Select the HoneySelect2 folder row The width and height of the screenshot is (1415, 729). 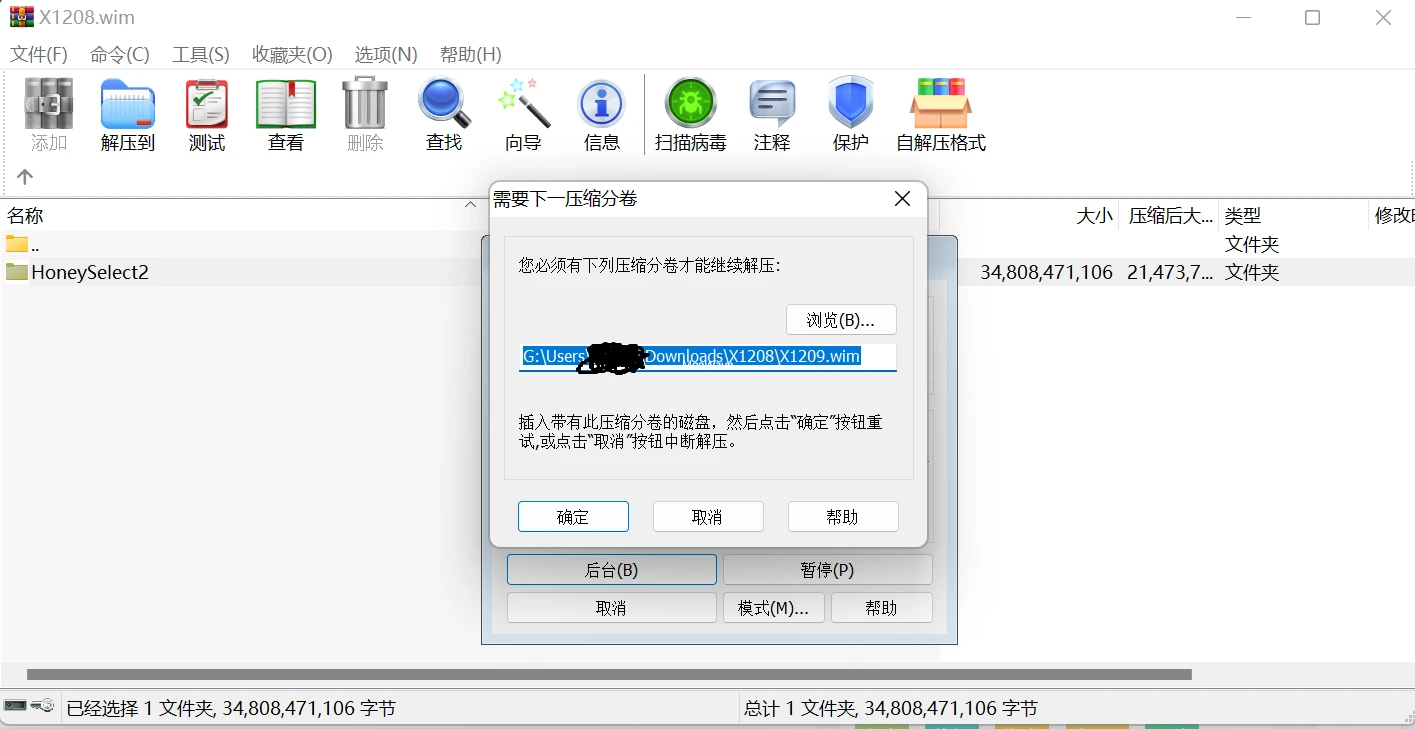tap(90, 272)
